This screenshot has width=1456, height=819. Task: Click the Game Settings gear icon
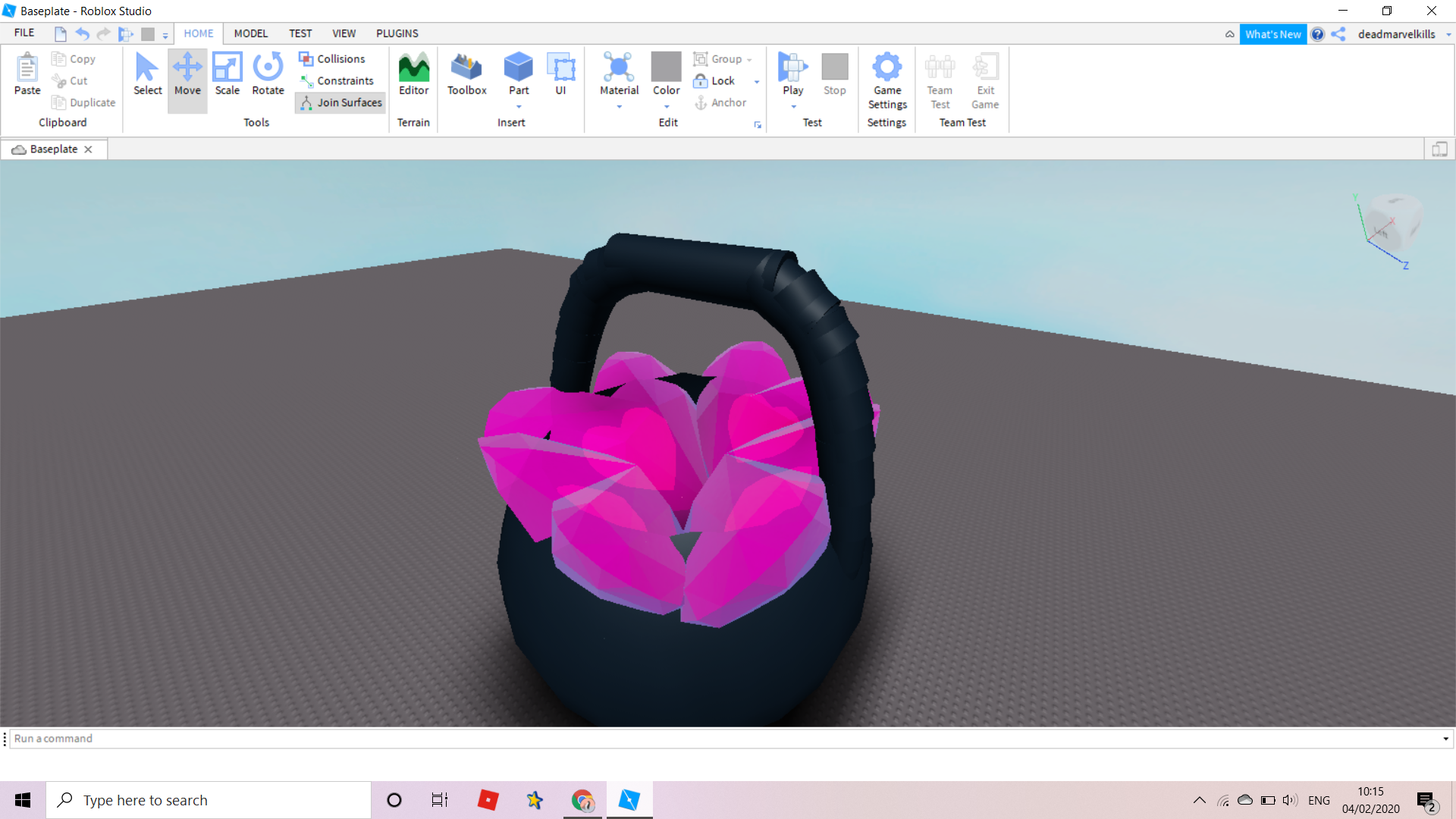[886, 68]
